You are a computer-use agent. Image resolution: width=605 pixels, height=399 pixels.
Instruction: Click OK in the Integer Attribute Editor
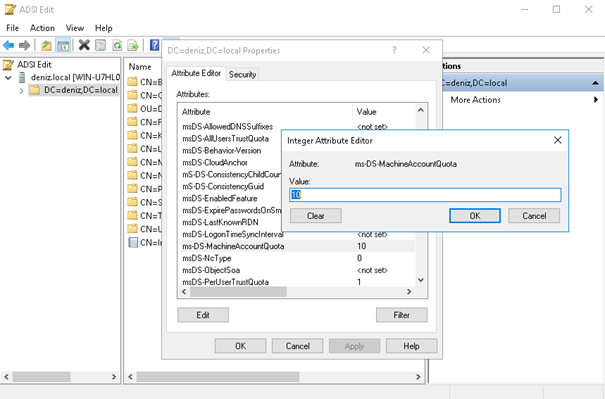click(475, 216)
